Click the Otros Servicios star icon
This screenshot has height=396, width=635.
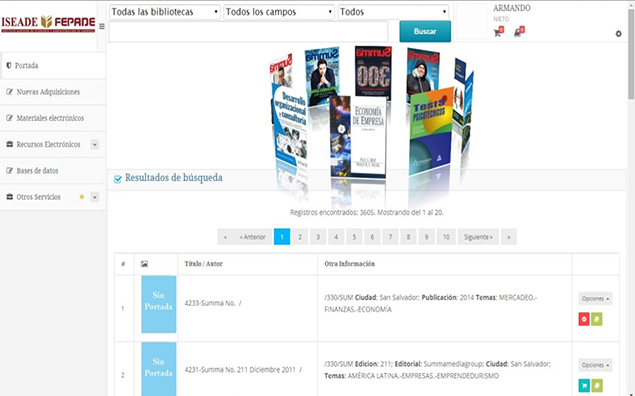point(81,197)
